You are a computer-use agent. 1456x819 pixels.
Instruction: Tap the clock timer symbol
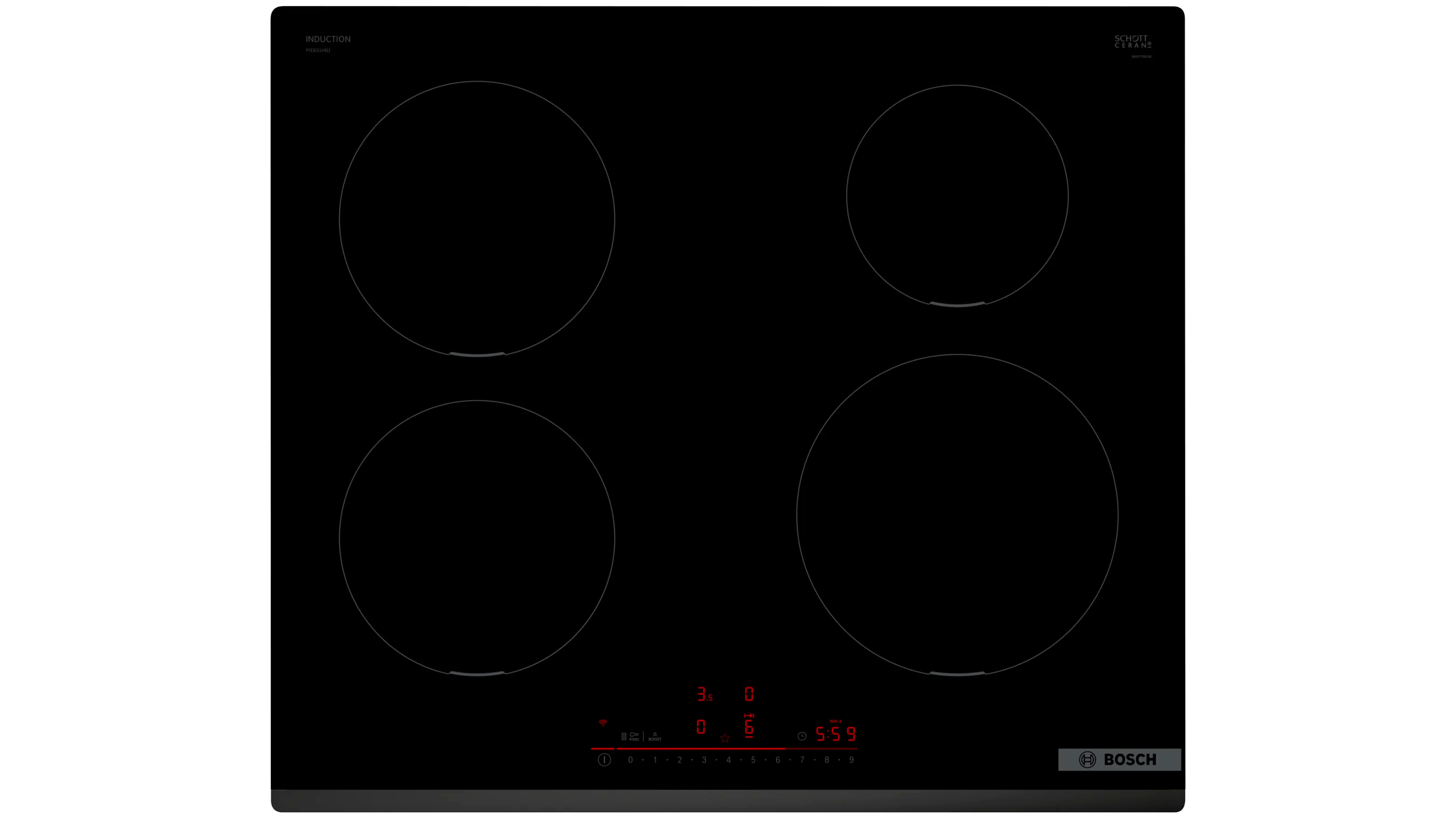(x=802, y=736)
